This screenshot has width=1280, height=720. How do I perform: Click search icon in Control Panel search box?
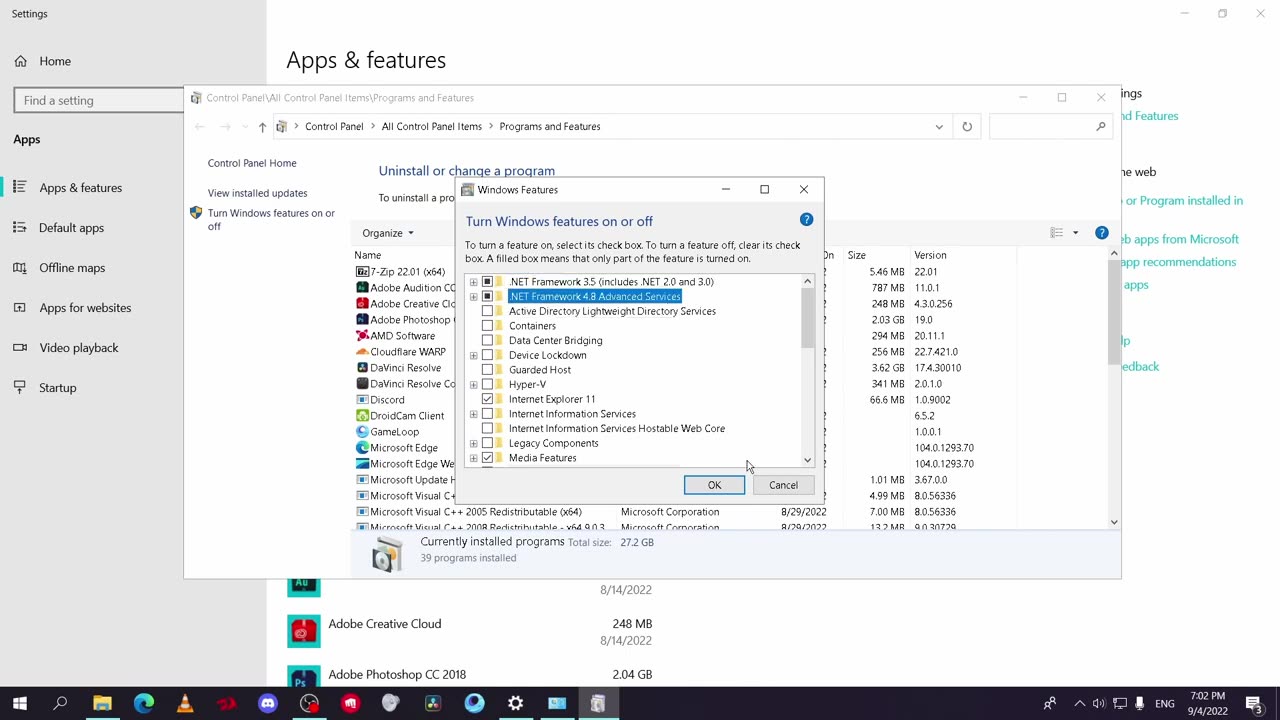click(x=1100, y=127)
